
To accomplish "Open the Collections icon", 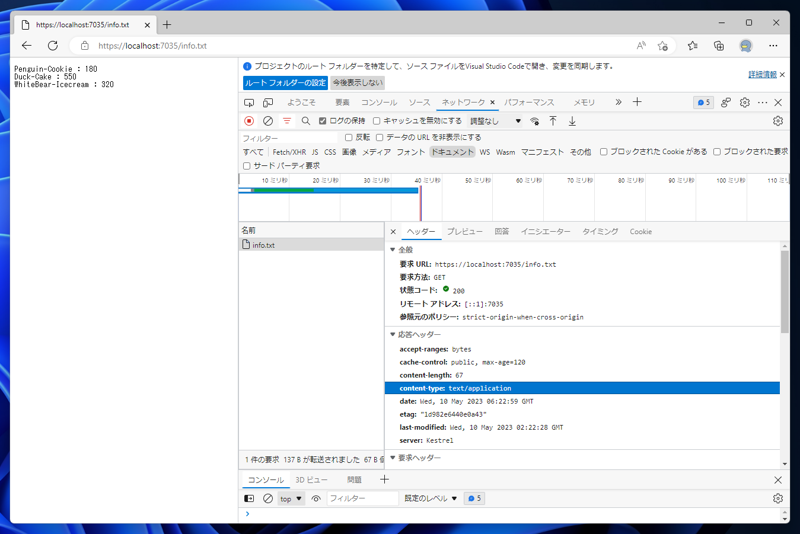I will [719, 45].
